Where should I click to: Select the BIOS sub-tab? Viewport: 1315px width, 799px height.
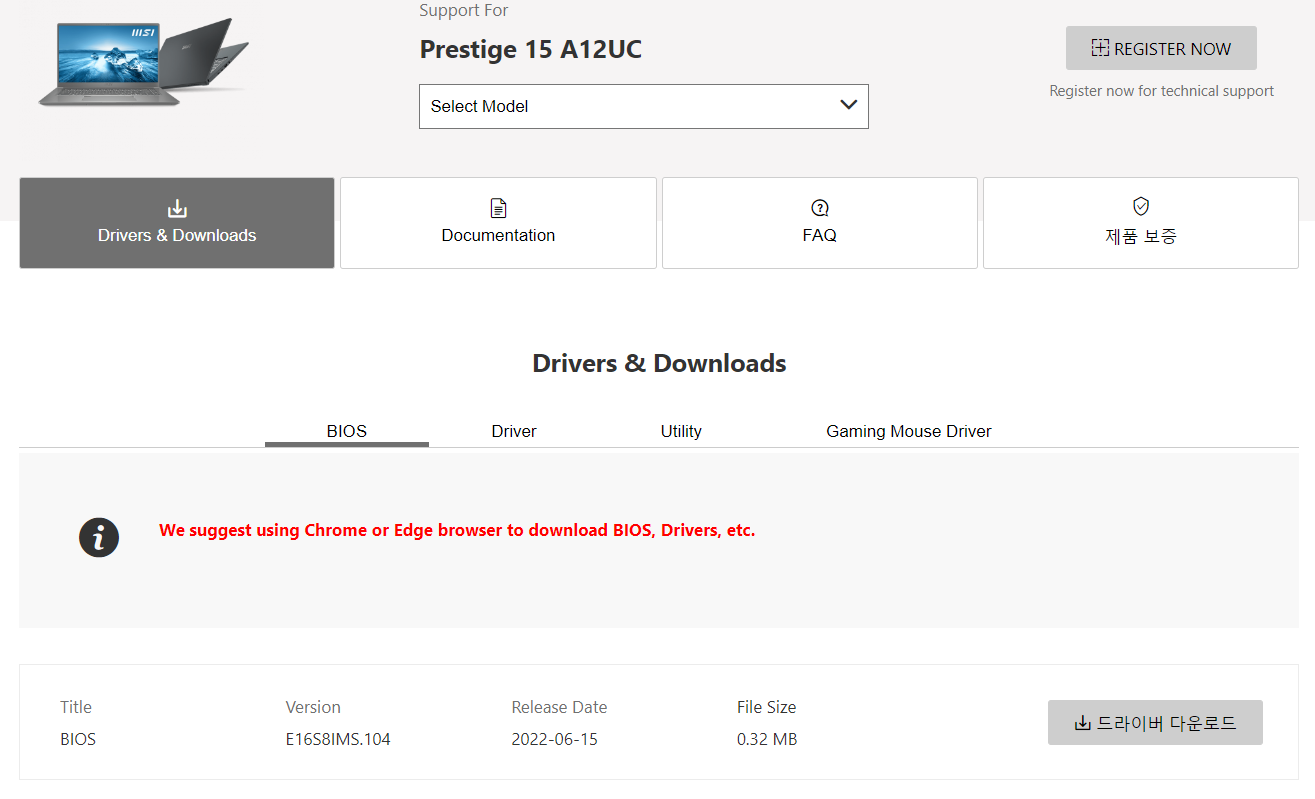coord(347,431)
